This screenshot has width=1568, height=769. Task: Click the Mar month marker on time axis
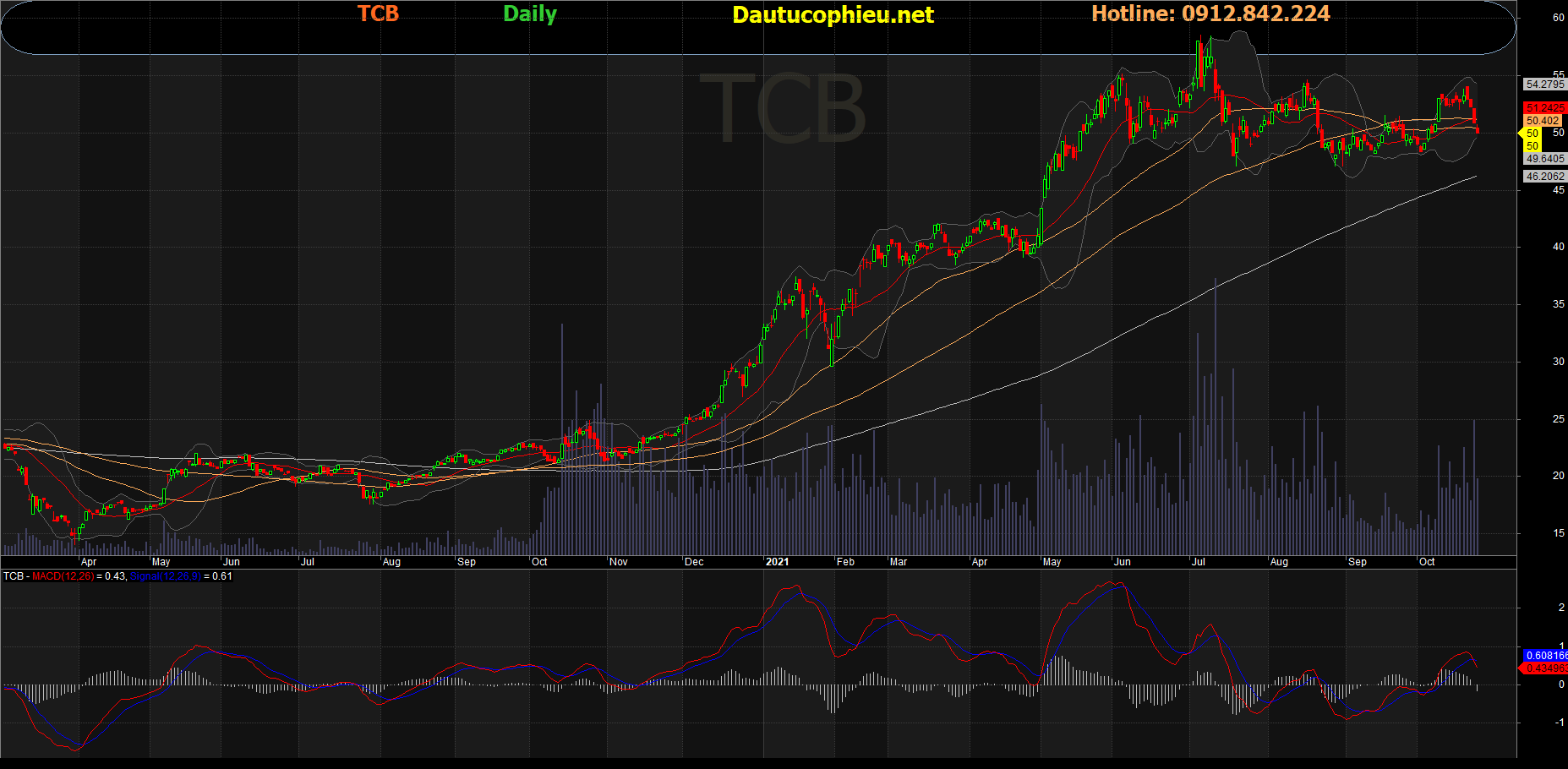point(899,562)
